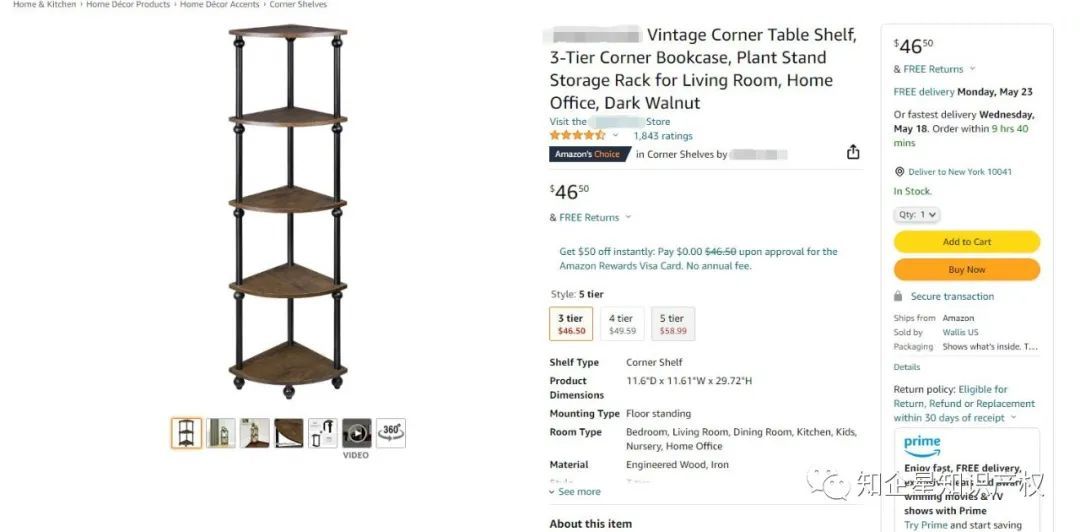Open the Qty quantity dropdown
Image resolution: width=1080 pixels, height=532 pixels.
point(916,215)
